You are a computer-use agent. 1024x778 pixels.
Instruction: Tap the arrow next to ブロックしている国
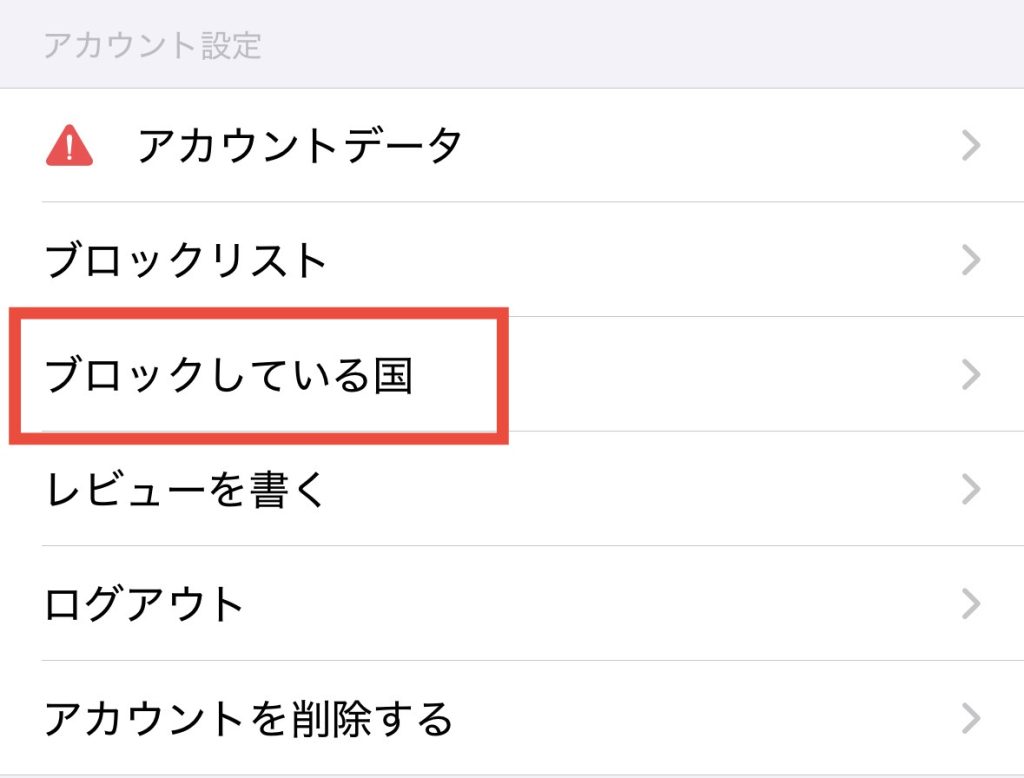970,375
